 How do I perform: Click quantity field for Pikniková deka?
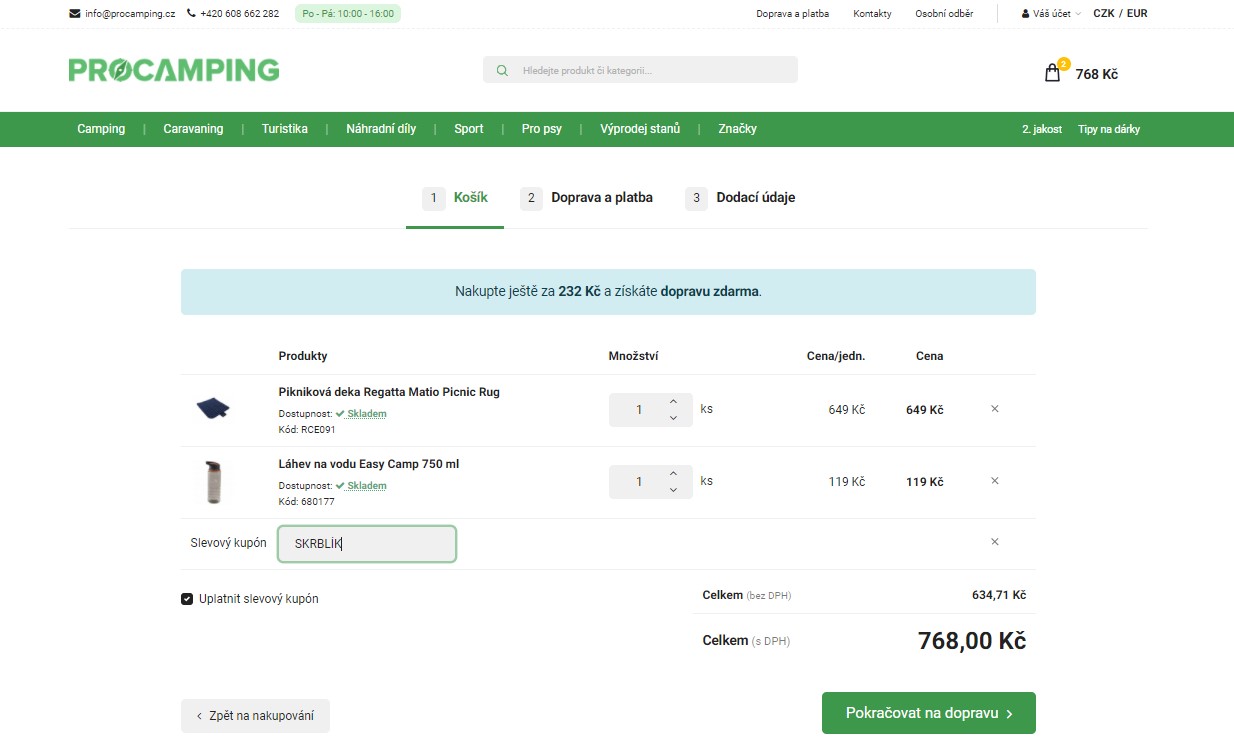tap(639, 410)
